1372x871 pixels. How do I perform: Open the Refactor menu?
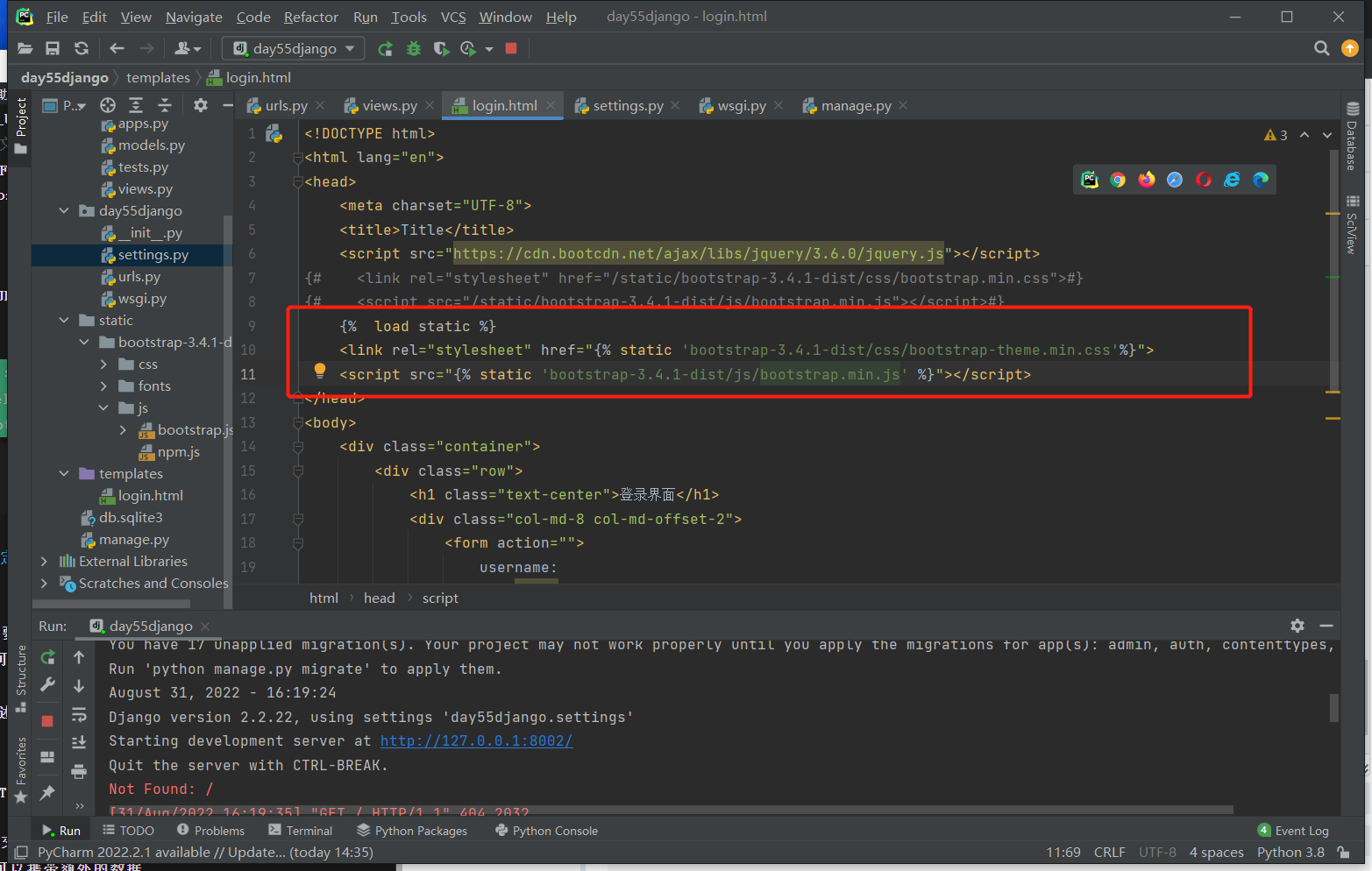(310, 17)
